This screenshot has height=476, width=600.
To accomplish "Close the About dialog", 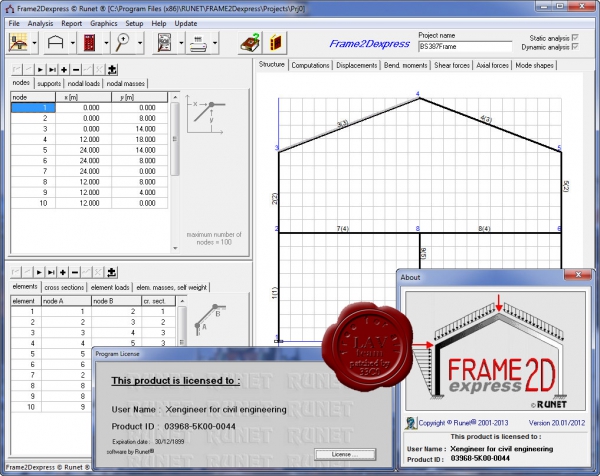I will point(578,275).
